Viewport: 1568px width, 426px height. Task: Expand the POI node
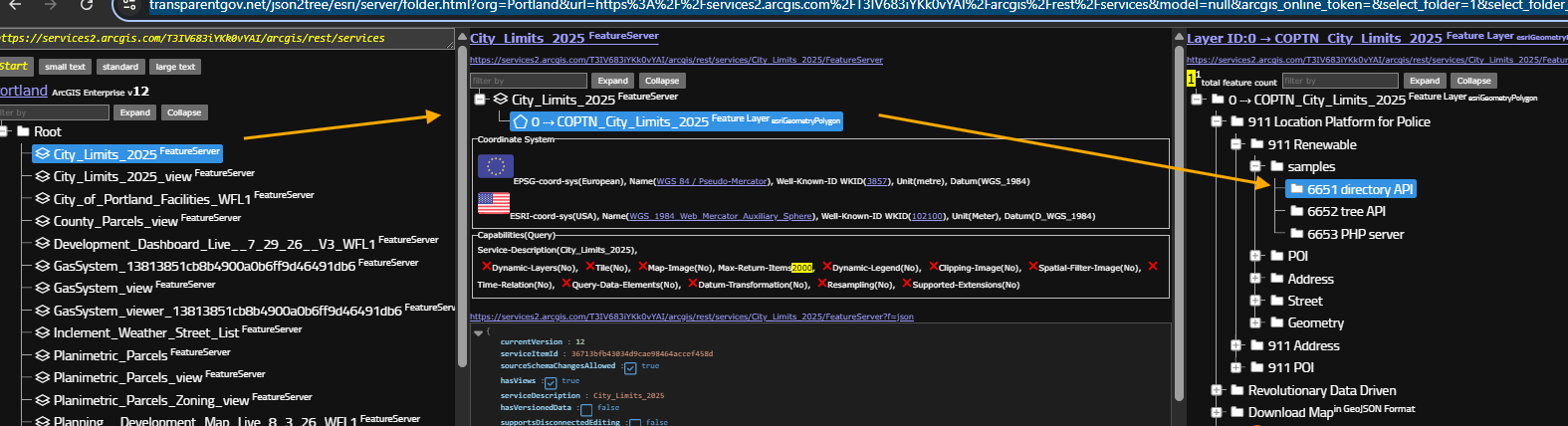pyautogui.click(x=1256, y=256)
